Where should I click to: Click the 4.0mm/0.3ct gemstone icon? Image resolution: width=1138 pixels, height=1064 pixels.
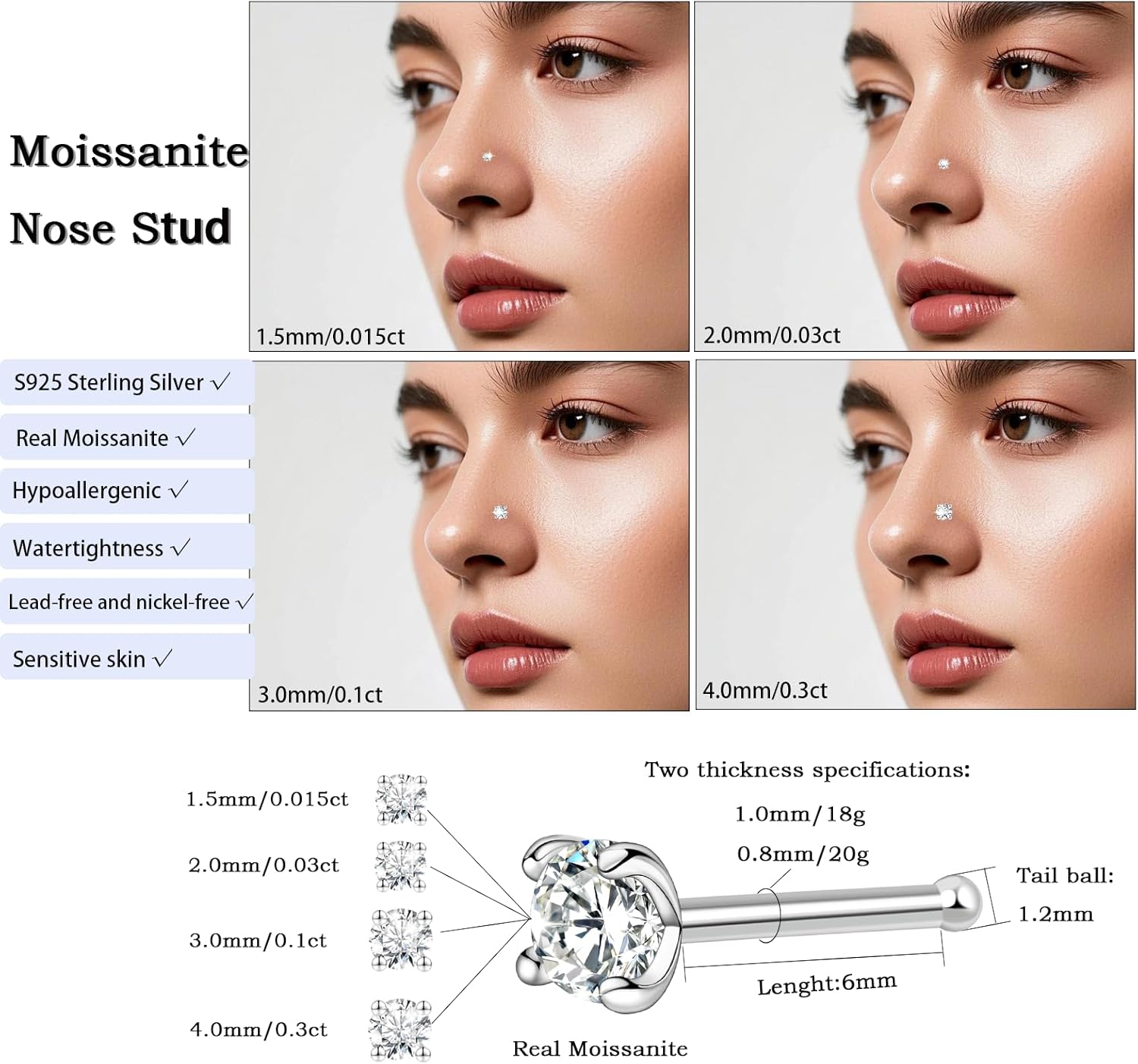(401, 1029)
